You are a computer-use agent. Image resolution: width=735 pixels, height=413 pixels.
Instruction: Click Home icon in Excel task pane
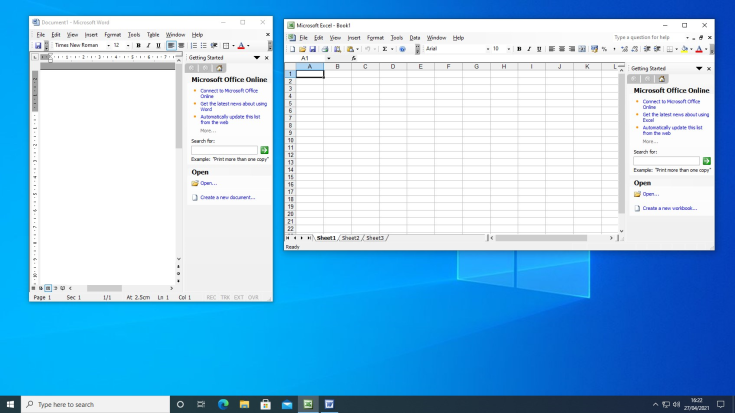[x=661, y=79]
